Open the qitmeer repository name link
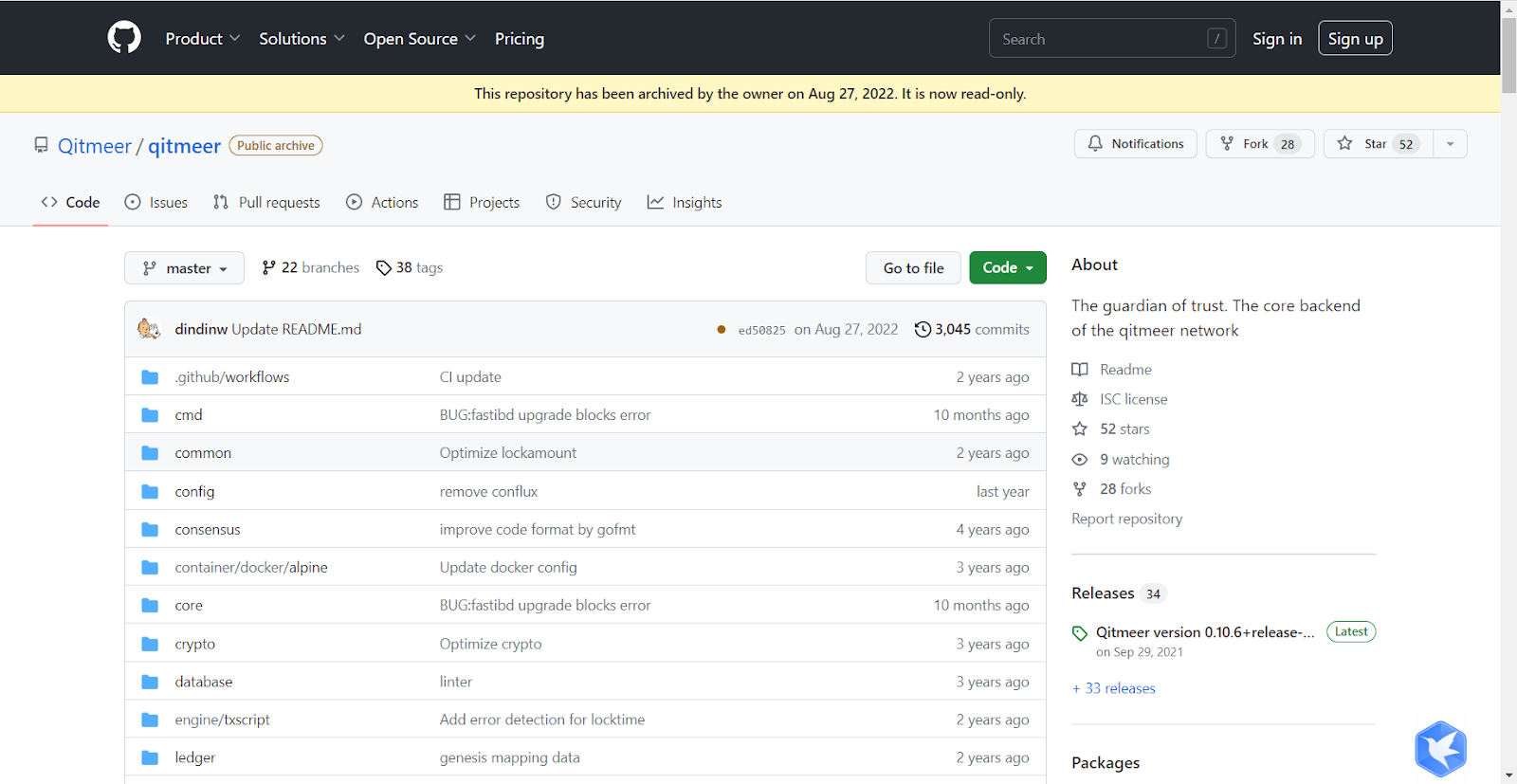The height and width of the screenshot is (784, 1517). point(184,146)
